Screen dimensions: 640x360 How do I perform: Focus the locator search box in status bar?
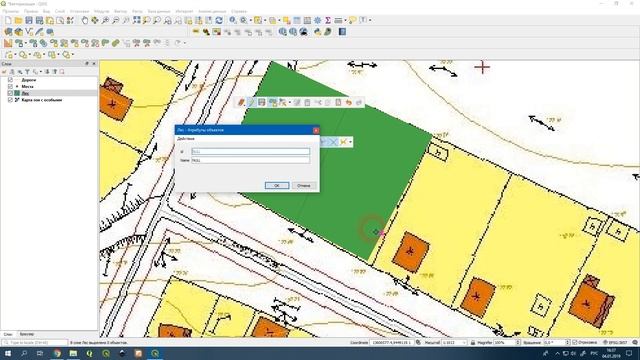(35, 343)
